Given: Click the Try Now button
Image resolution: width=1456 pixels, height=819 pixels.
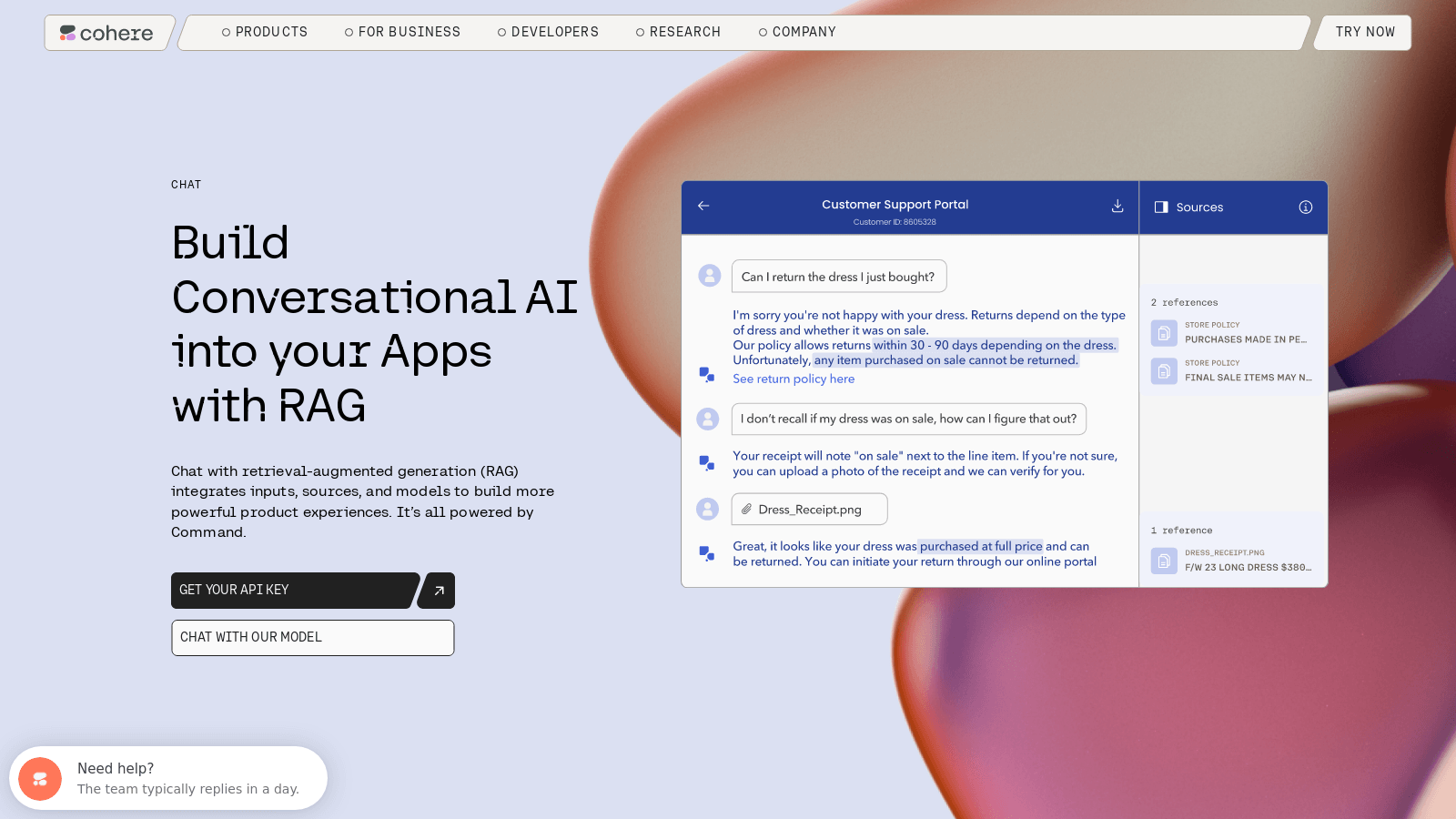Looking at the screenshot, I should coord(1365,32).
